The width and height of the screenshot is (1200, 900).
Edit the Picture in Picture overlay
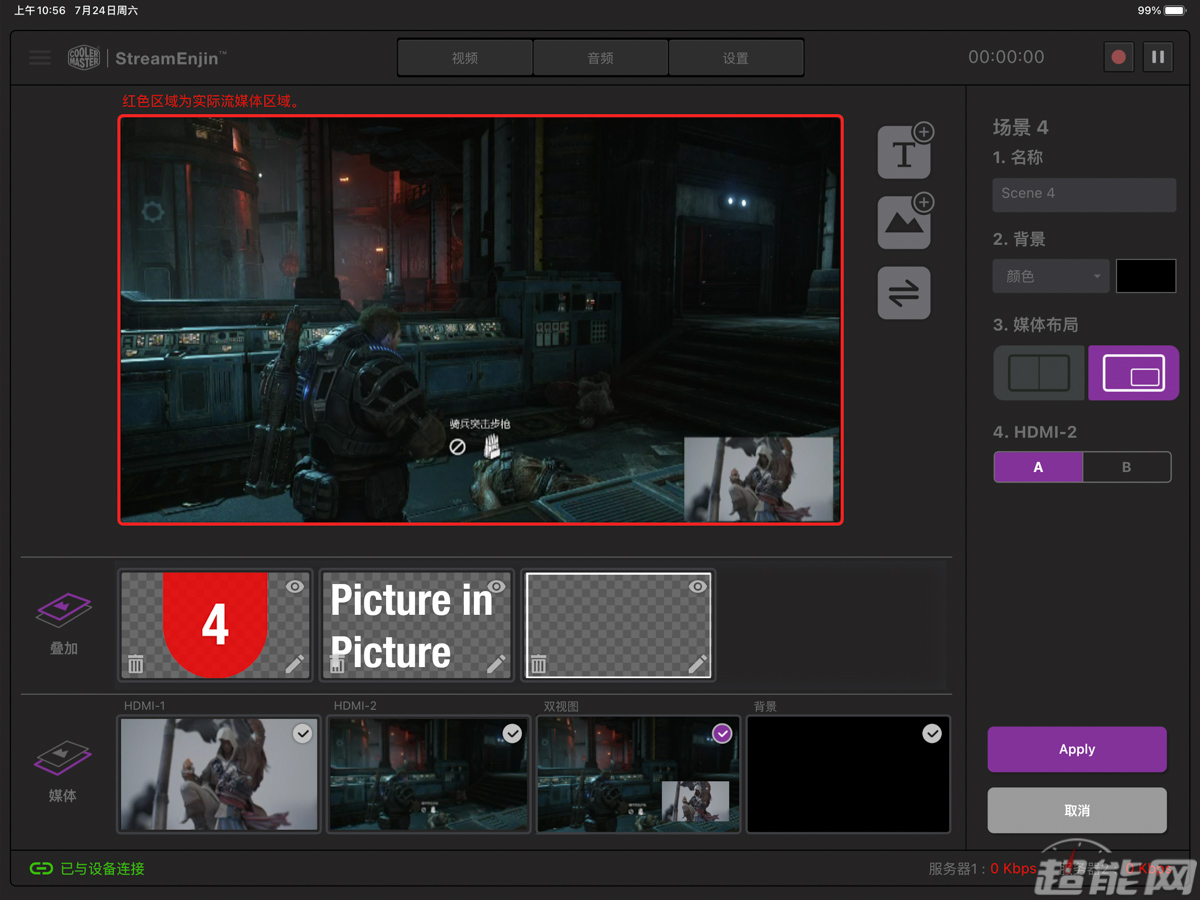[497, 664]
